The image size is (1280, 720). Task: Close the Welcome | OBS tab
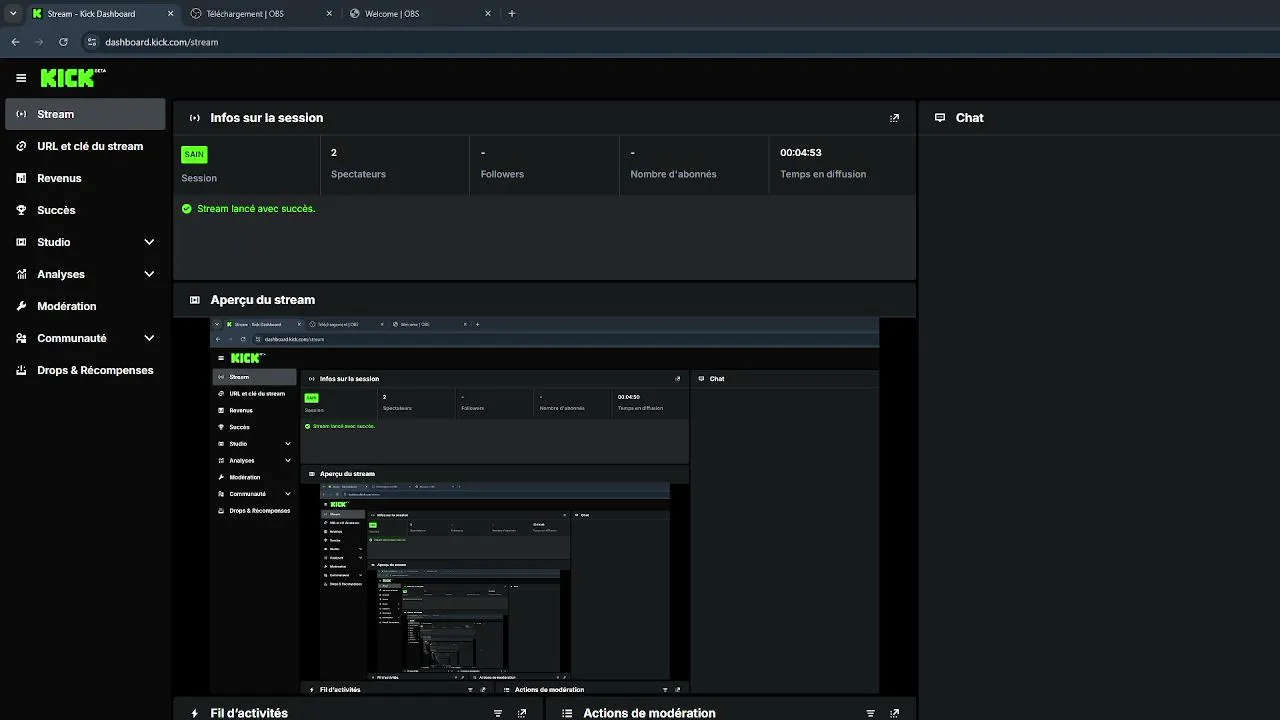tap(488, 14)
